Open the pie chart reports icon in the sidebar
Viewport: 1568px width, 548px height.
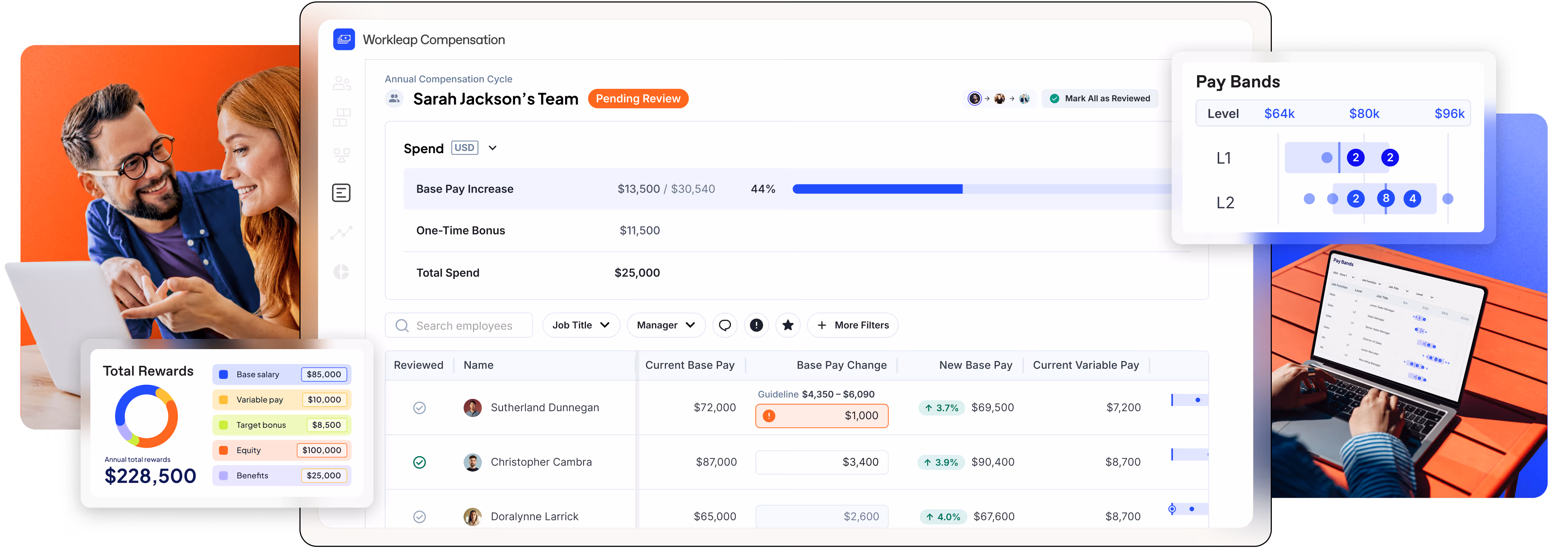coord(342,271)
